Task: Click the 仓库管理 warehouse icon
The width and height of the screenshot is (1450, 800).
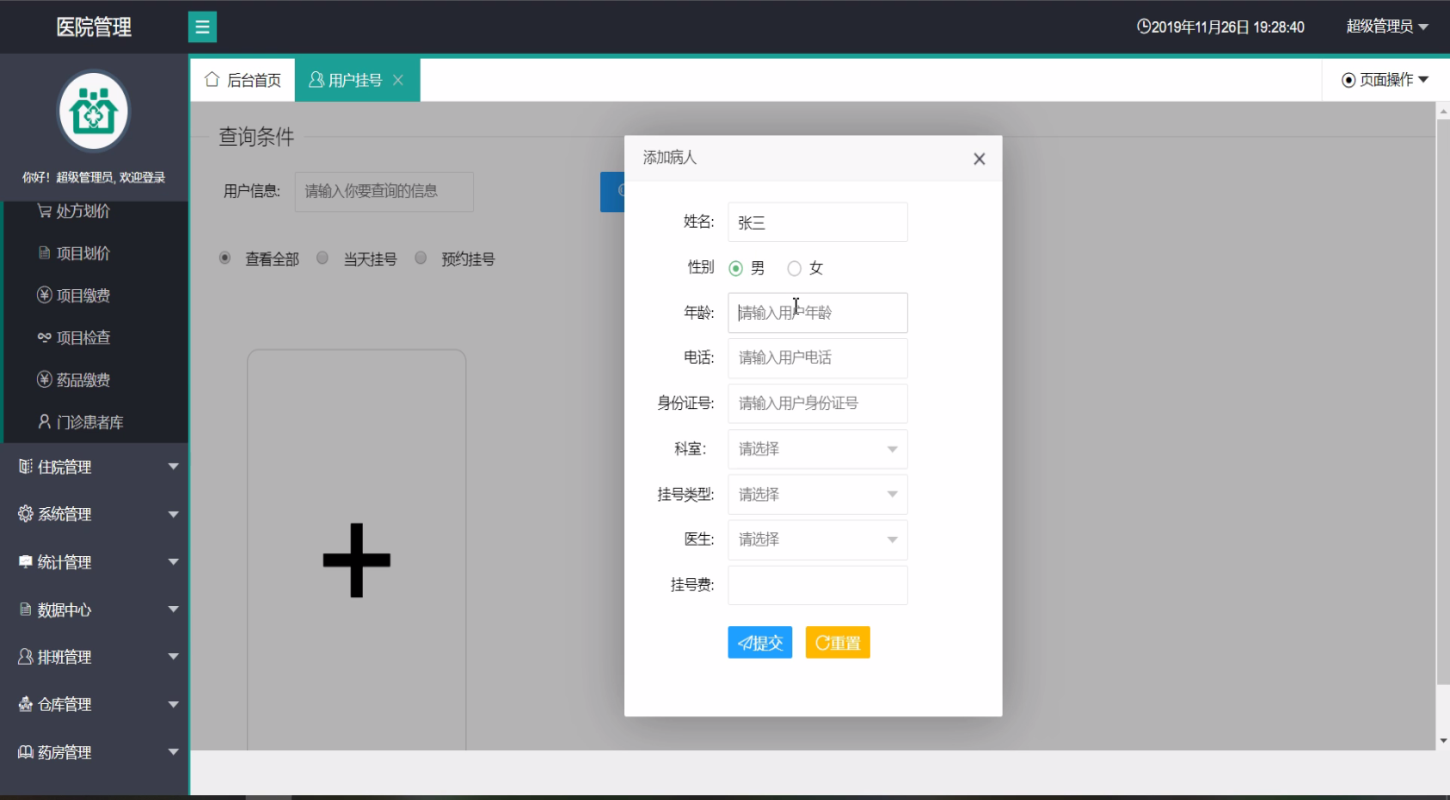Action: tap(25, 704)
